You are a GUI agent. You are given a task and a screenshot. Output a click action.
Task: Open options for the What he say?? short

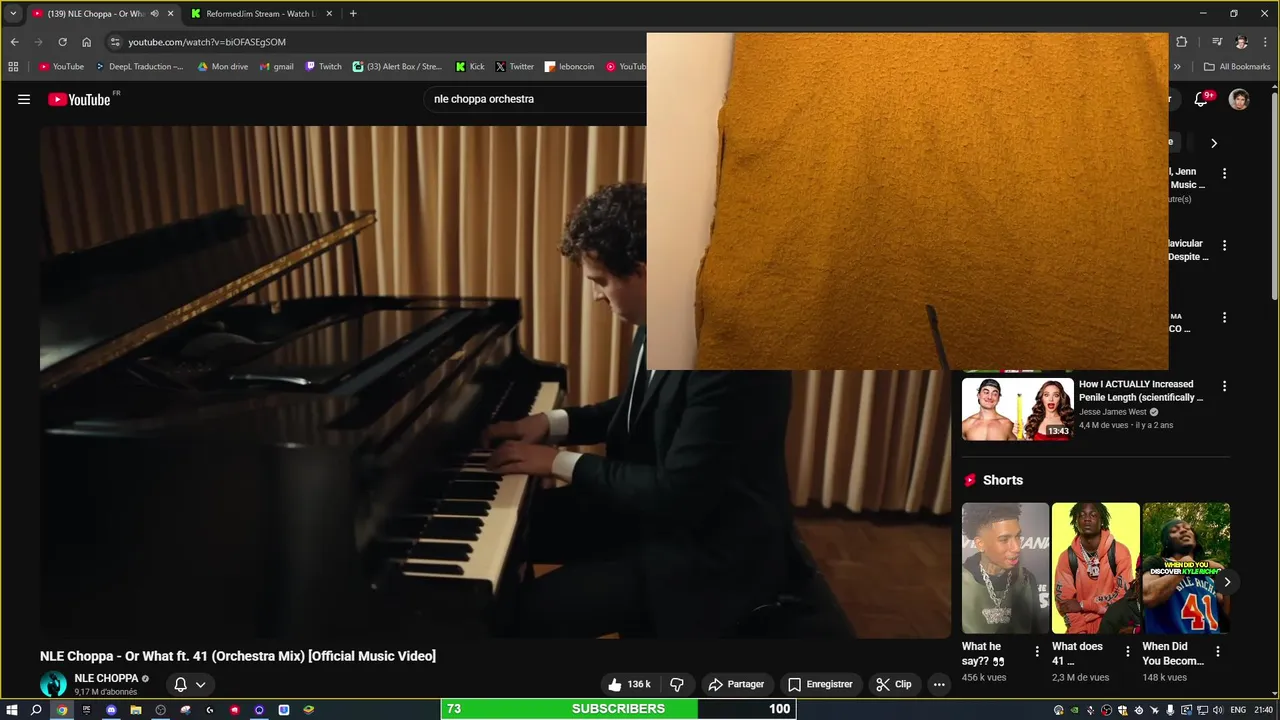[x=1037, y=652]
